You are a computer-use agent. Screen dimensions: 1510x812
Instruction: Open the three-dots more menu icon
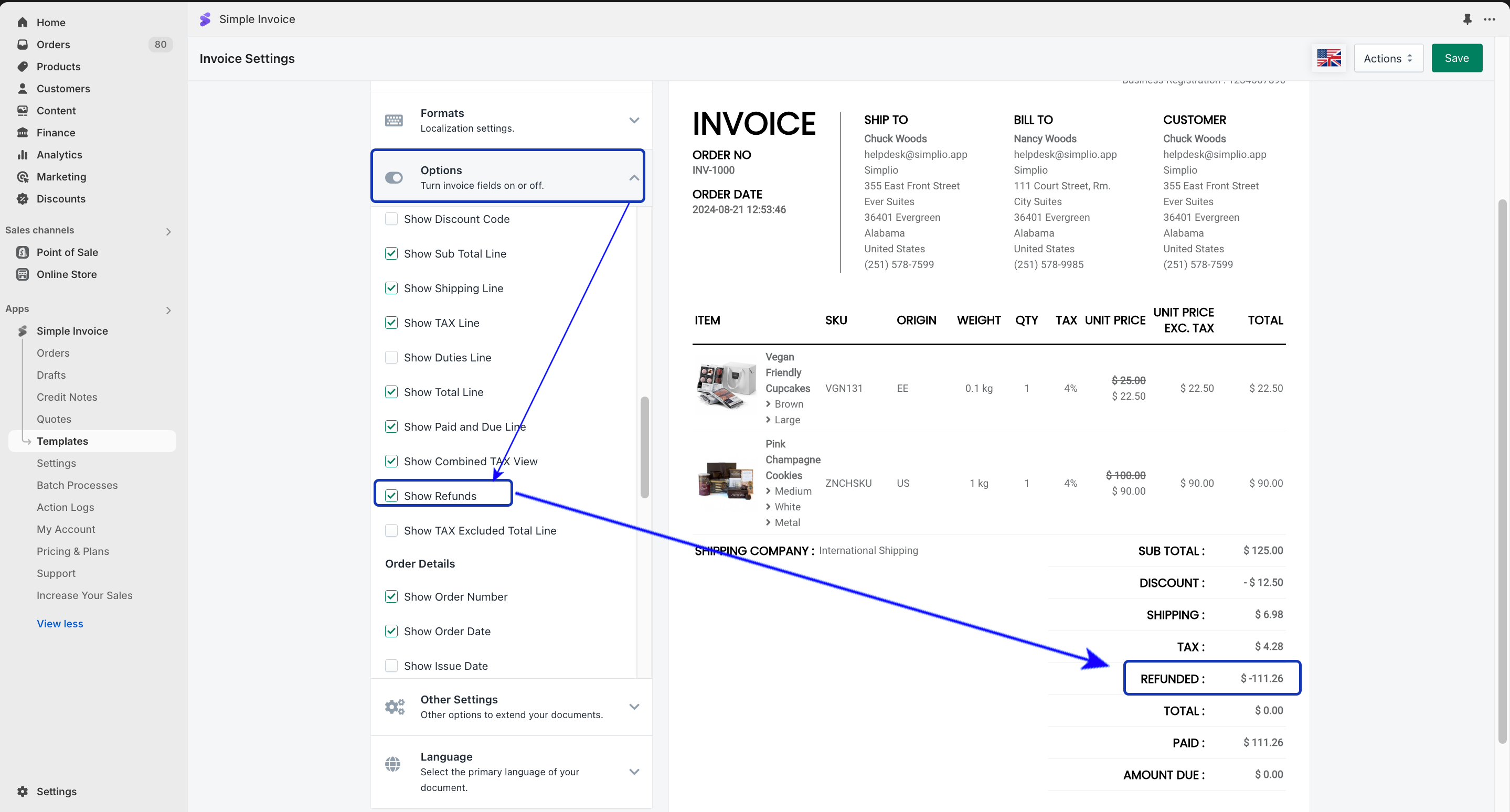pos(1490,19)
